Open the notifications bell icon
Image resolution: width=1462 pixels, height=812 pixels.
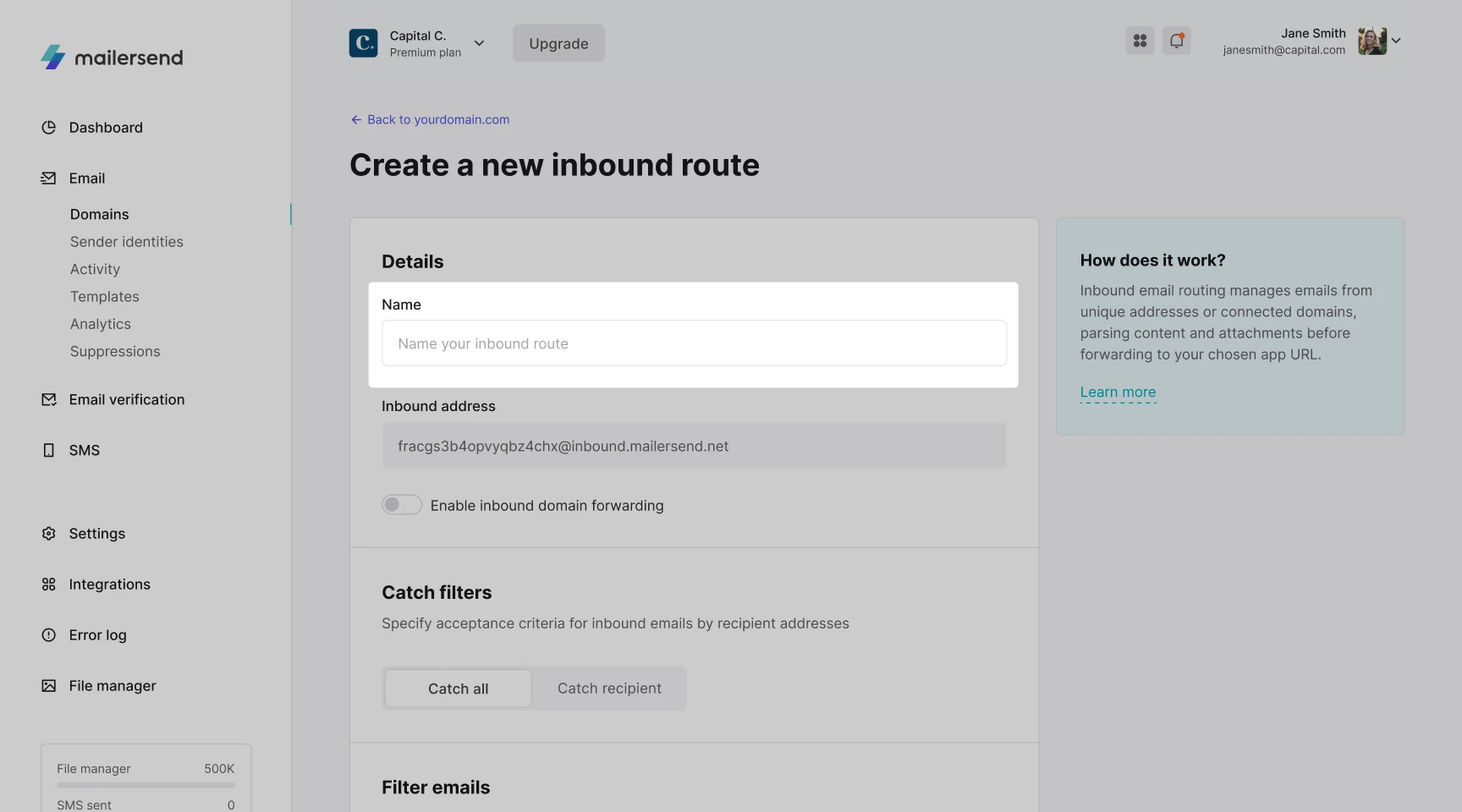tap(1176, 41)
